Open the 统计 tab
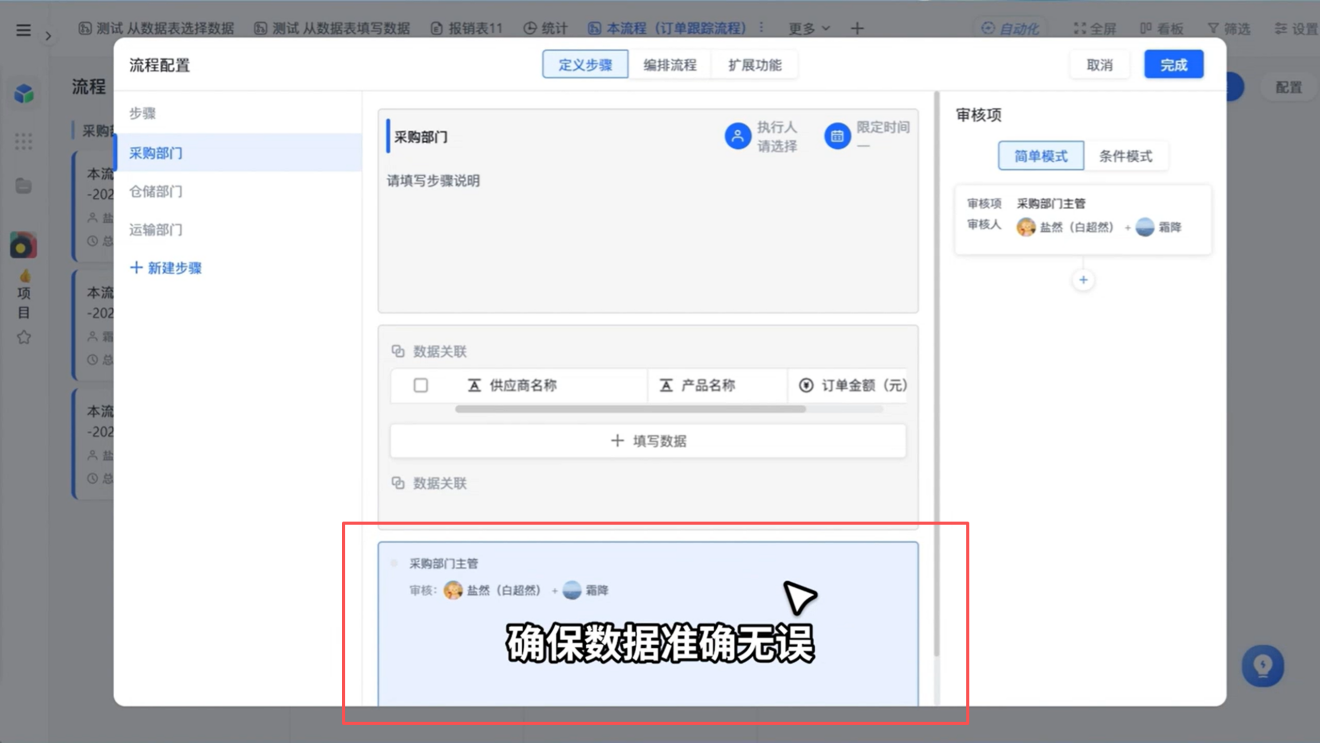This screenshot has height=743, width=1320. coord(545,28)
